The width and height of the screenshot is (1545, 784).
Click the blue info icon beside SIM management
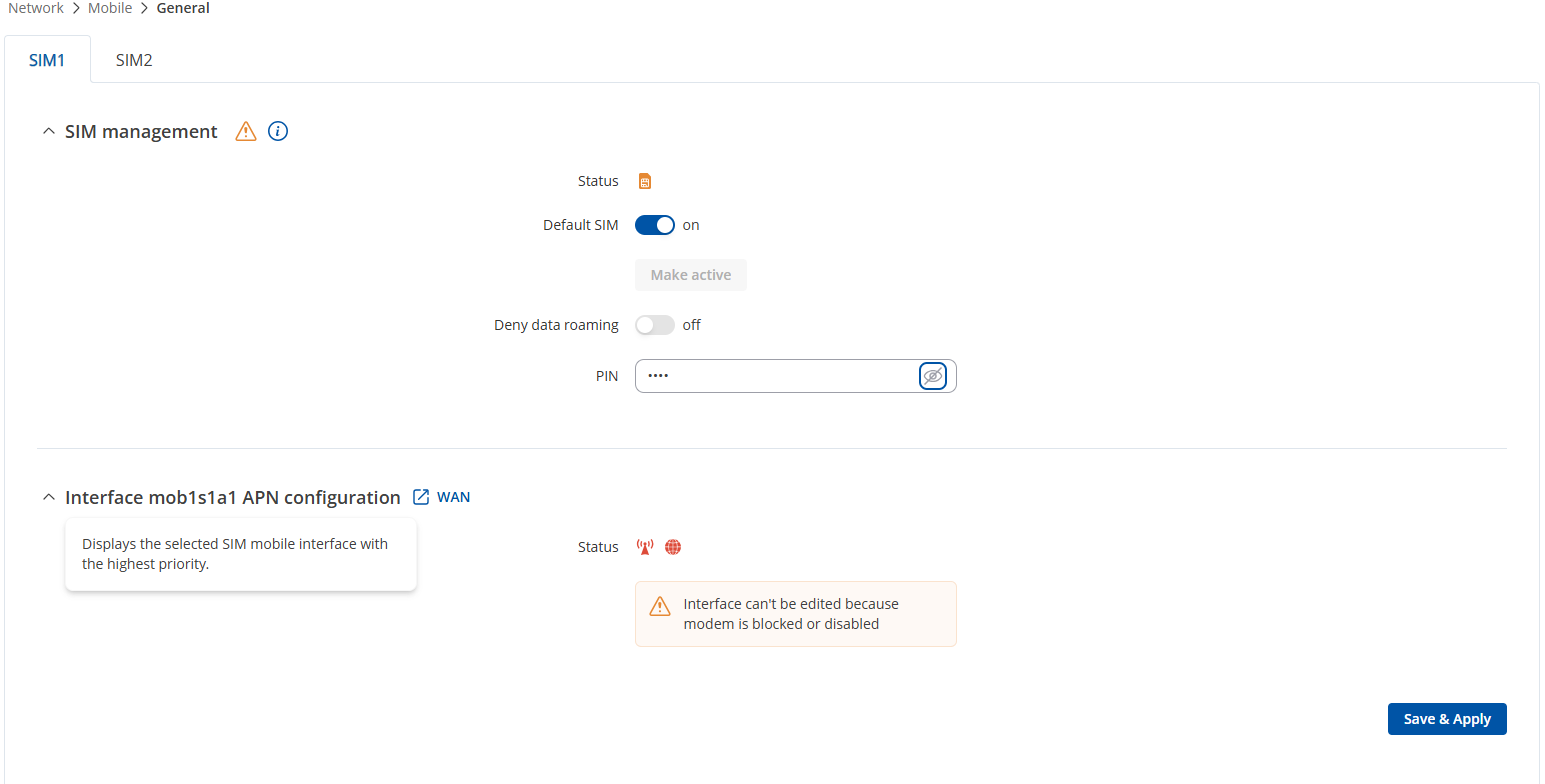click(x=278, y=131)
